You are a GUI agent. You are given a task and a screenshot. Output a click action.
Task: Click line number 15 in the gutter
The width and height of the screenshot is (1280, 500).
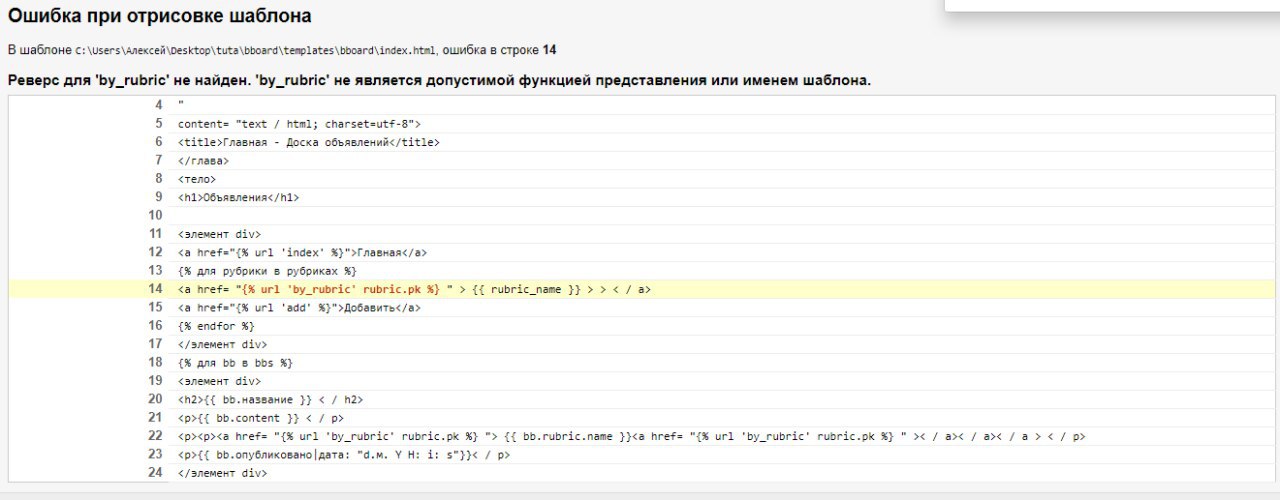pos(155,307)
